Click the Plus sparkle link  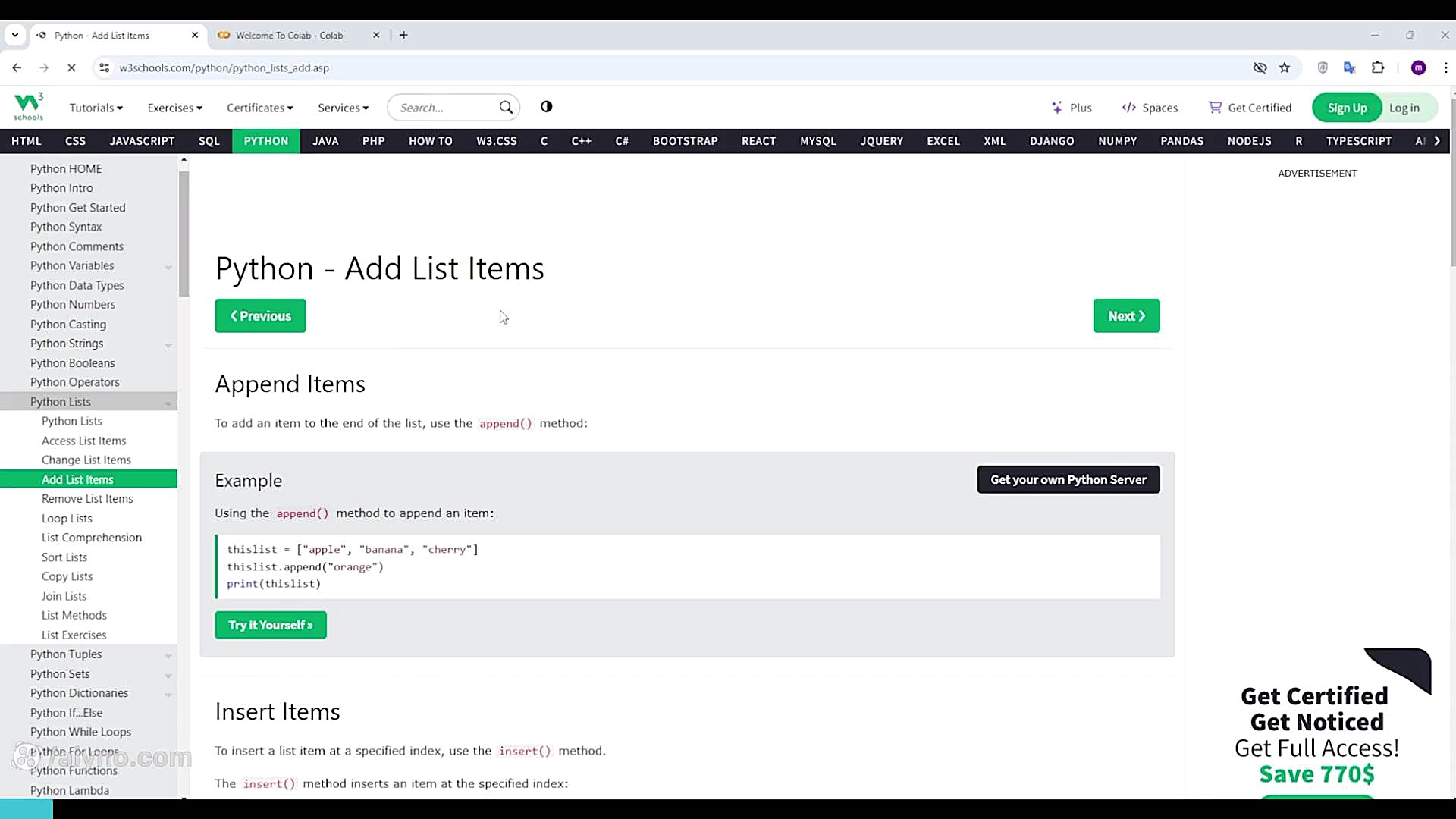[1072, 108]
